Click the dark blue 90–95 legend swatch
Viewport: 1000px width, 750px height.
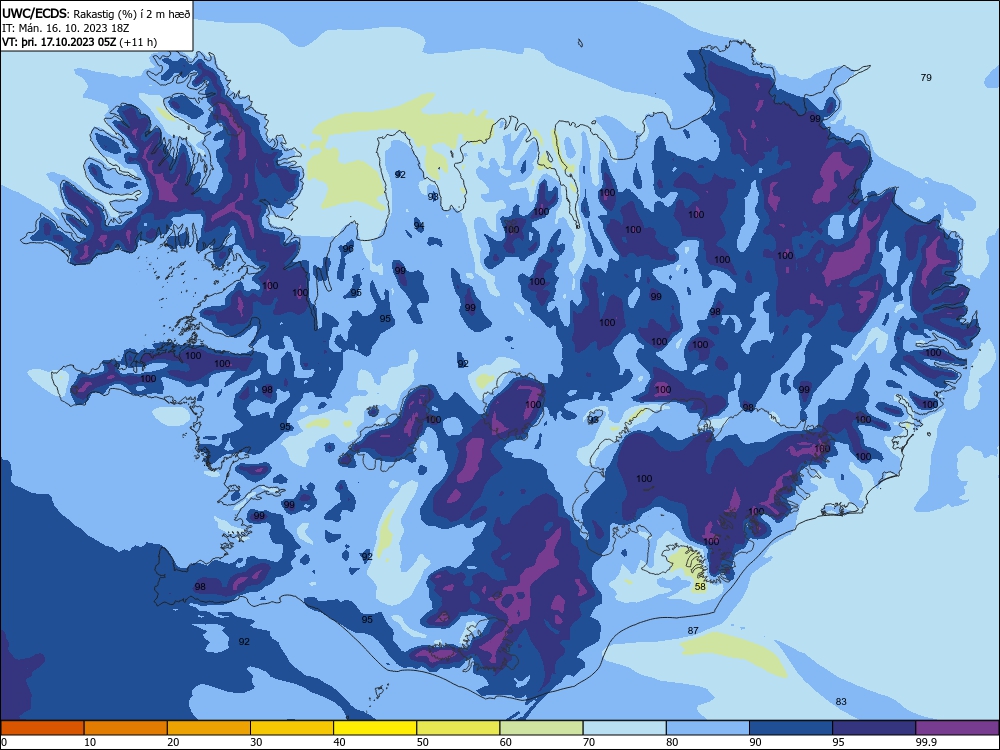791,728
